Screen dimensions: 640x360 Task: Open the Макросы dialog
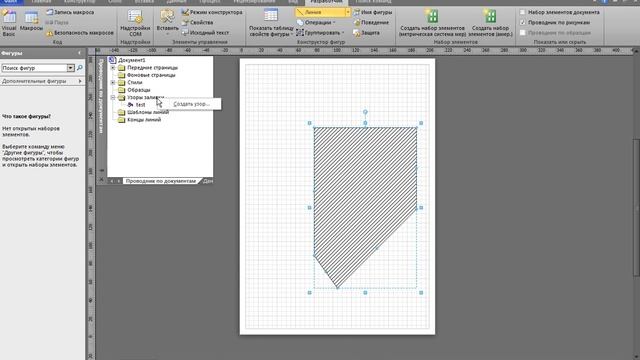click(x=31, y=21)
